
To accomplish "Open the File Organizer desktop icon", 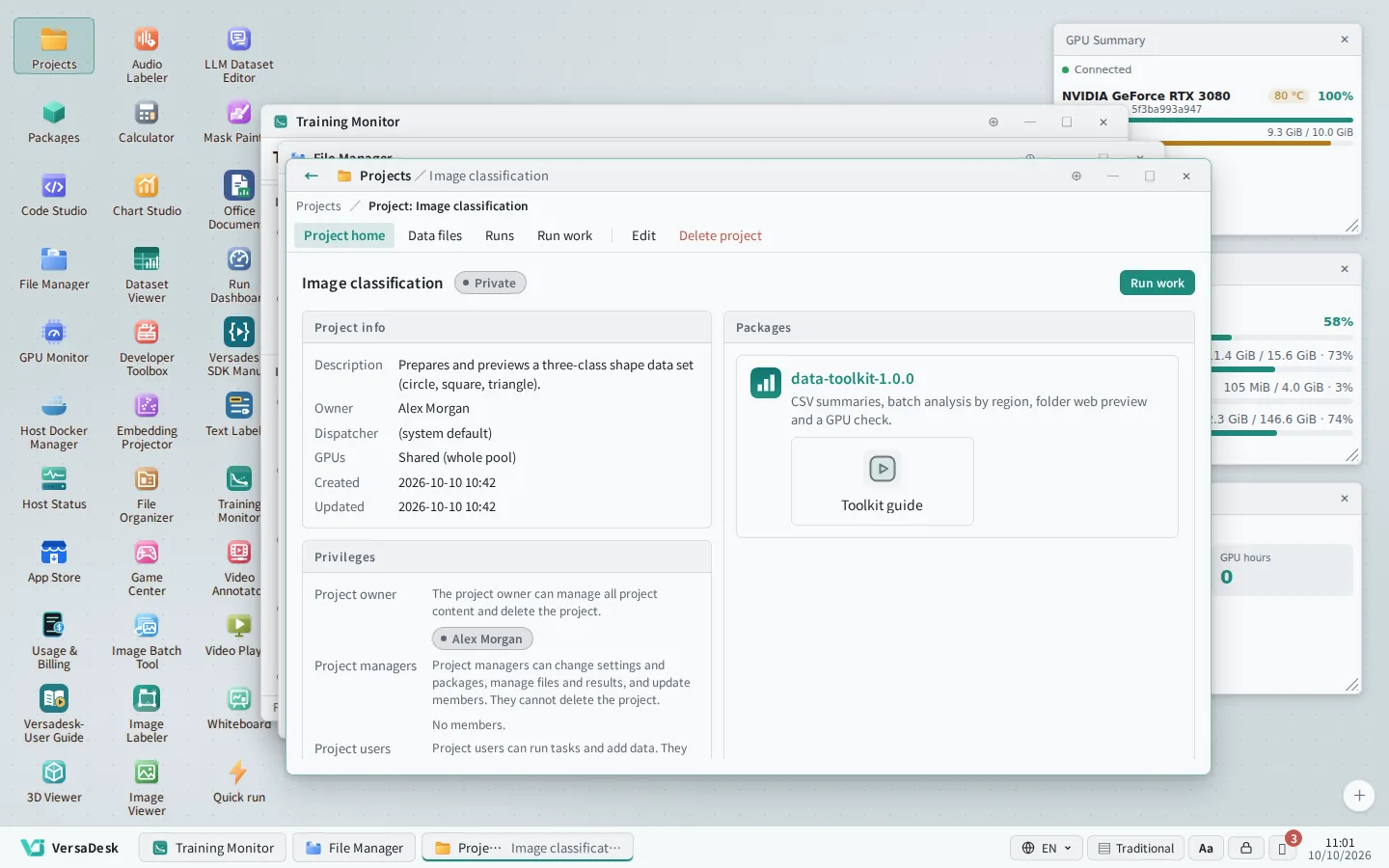I will 147,495.
